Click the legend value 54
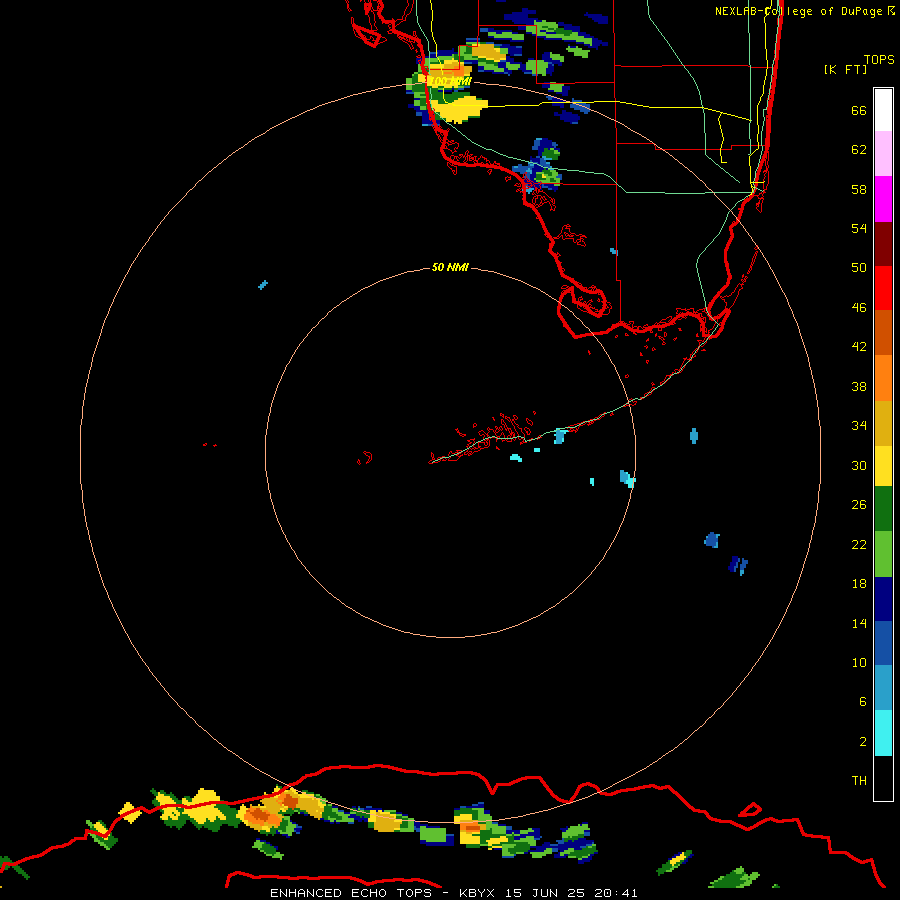The image size is (900, 900). (859, 228)
